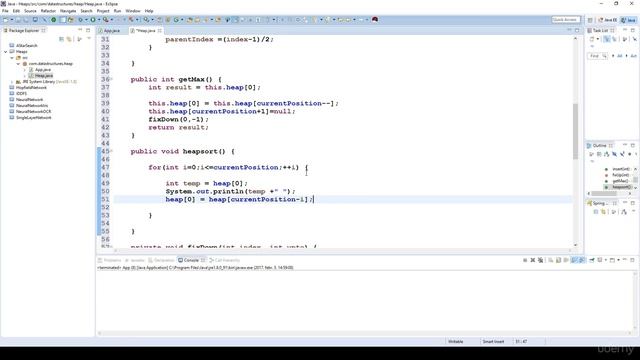Toggle Scroll Lock in Console toolbar
This screenshot has width=640, height=360.
pos(558,260)
